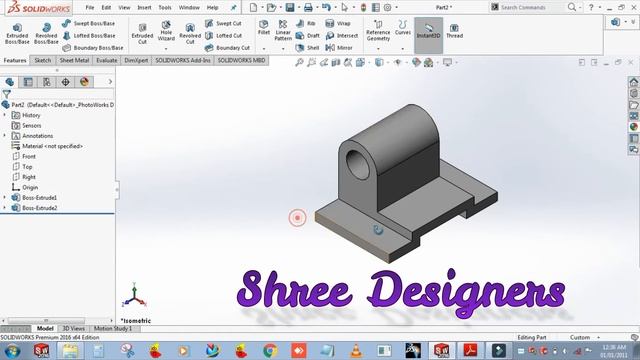Open Google Chrome from the taskbar
Screen dimensions: 640x360
click(x=270, y=351)
